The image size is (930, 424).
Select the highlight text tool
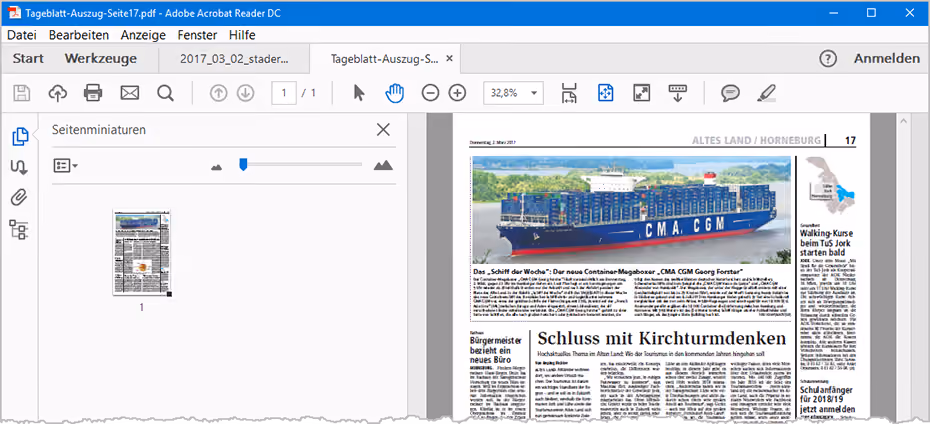(x=766, y=93)
